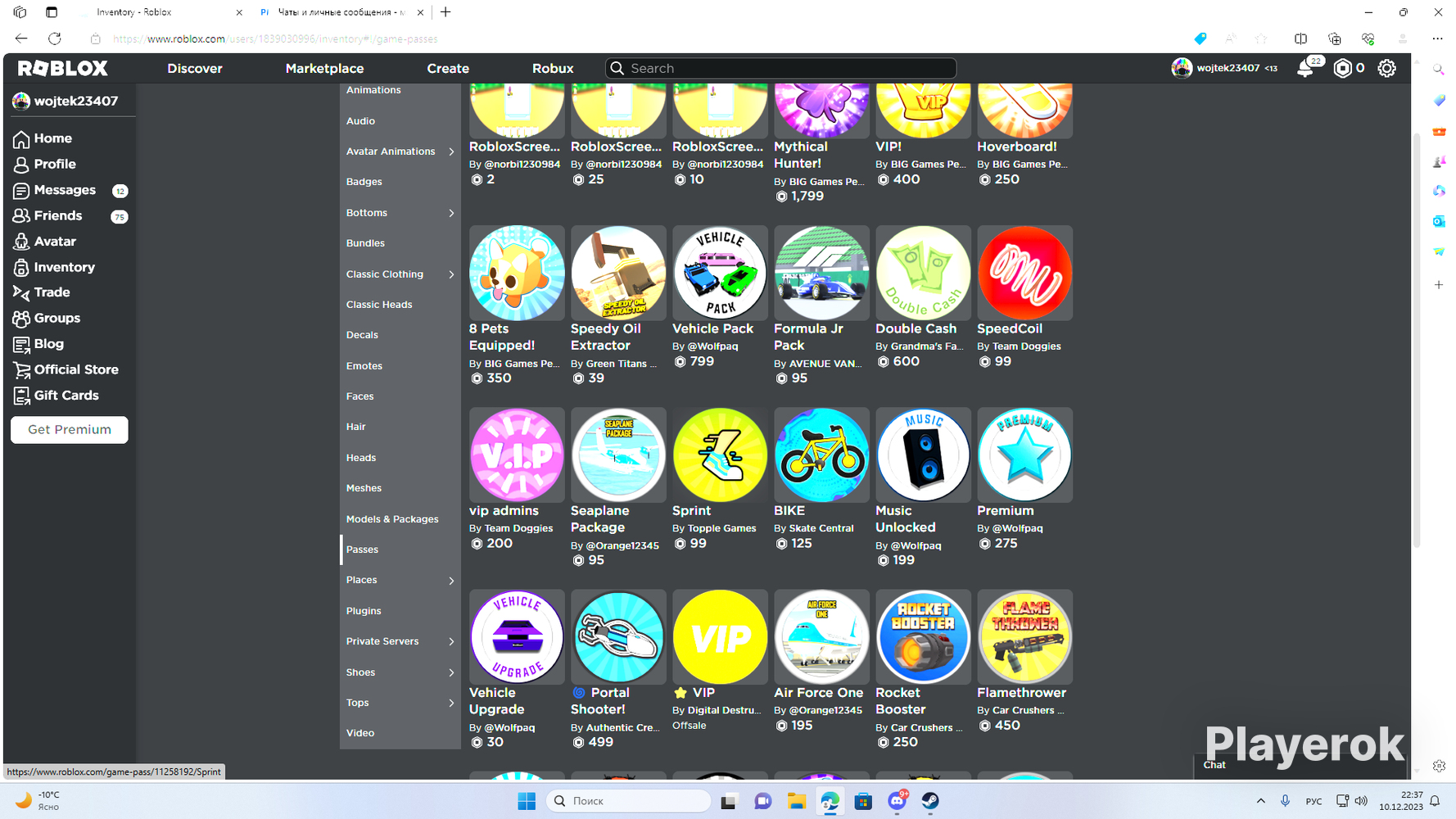Open Steam from the taskbar

930,801
